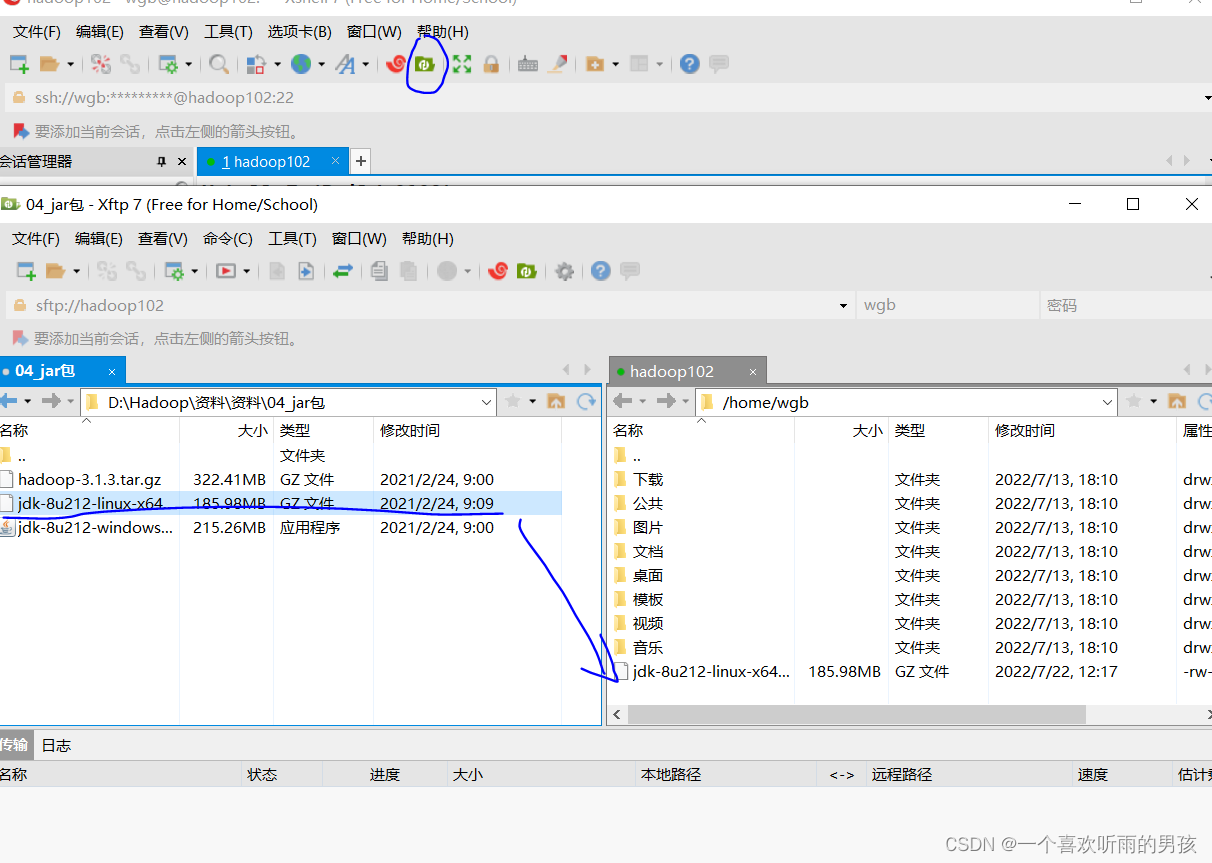Image resolution: width=1212 pixels, height=863 pixels.
Task: Open Xshell 帮助(H) menu
Action: (442, 32)
